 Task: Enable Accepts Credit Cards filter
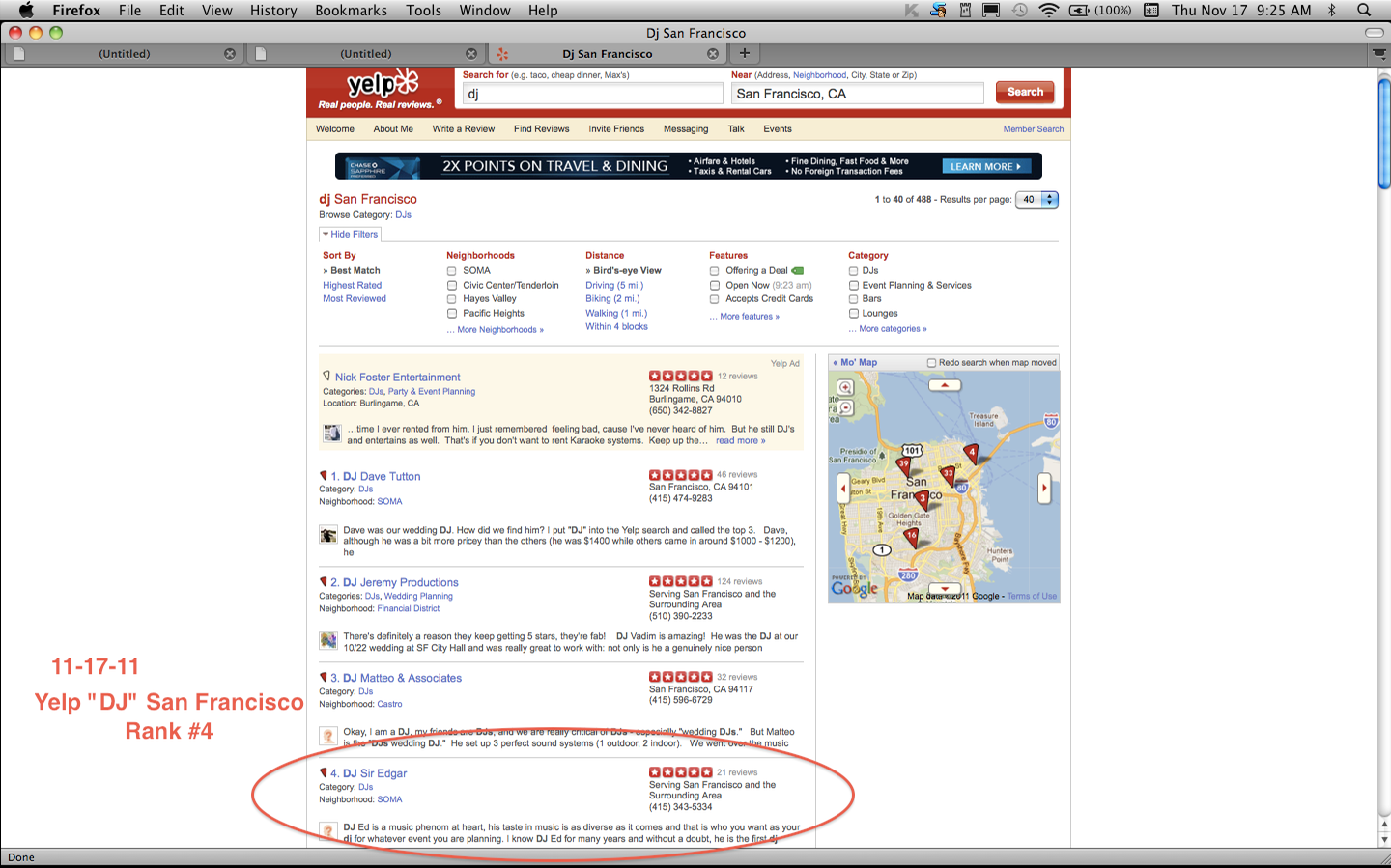715,299
